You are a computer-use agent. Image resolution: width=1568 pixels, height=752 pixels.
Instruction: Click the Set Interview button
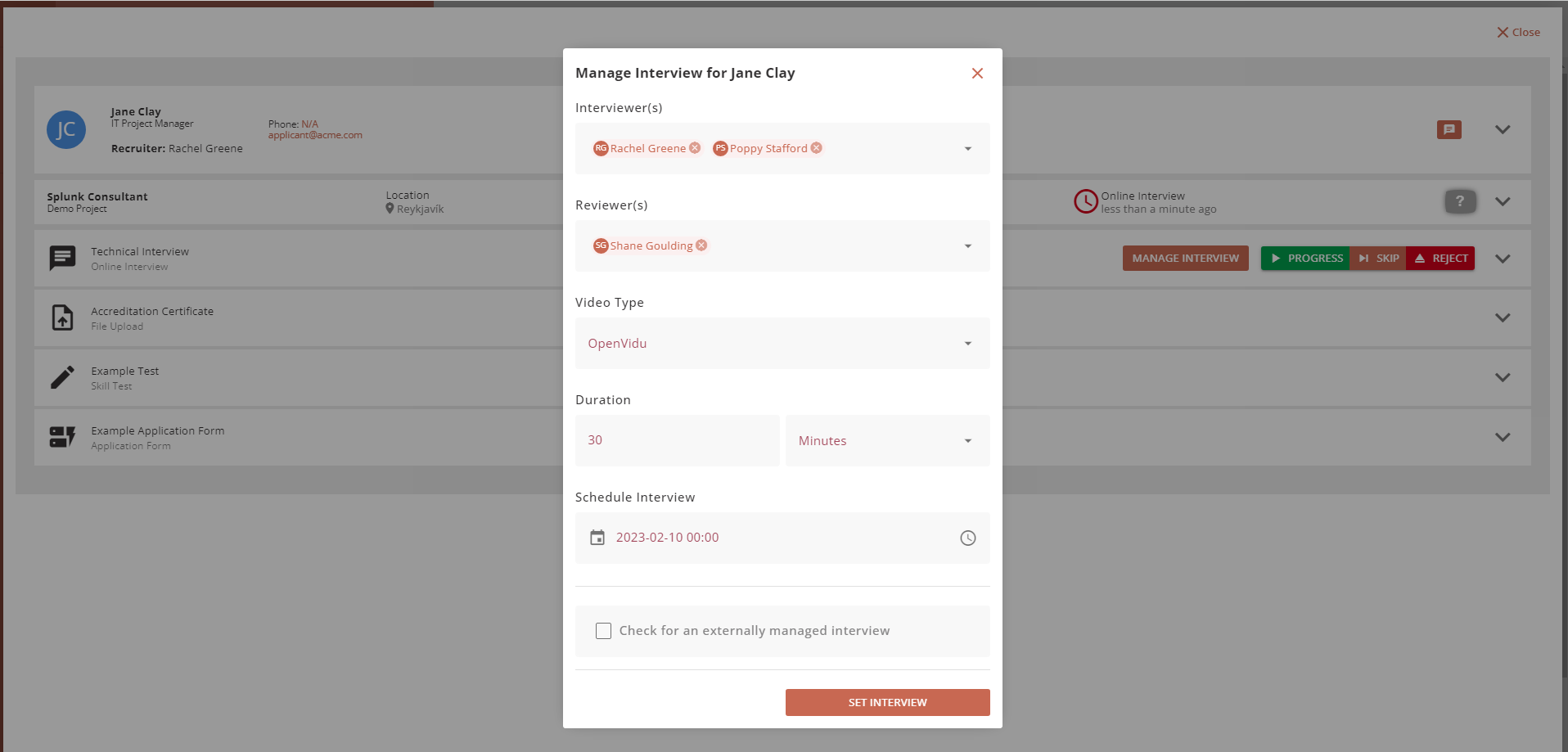pos(887,702)
